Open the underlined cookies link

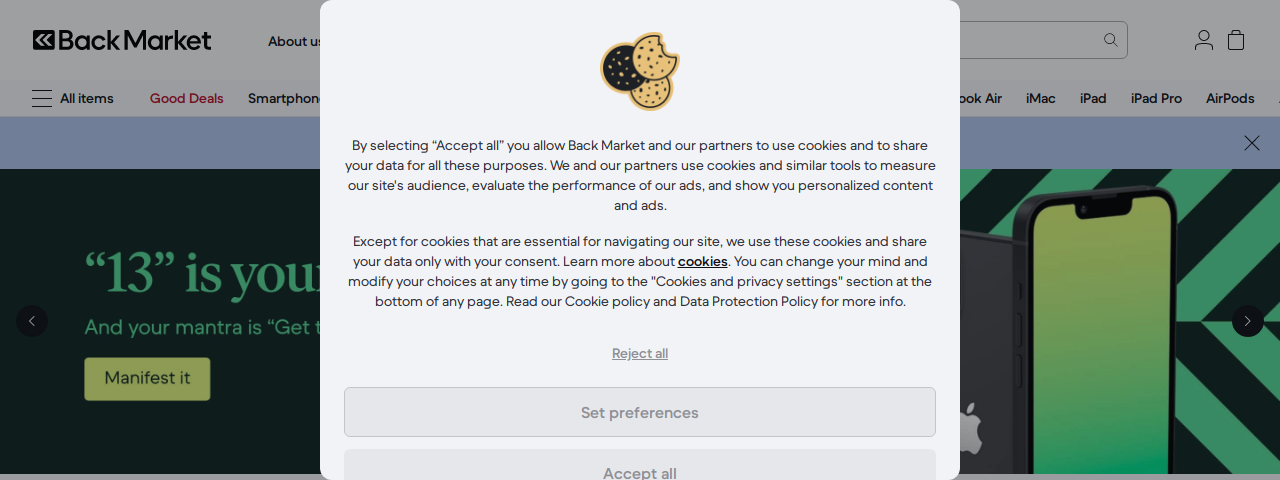pos(703,261)
